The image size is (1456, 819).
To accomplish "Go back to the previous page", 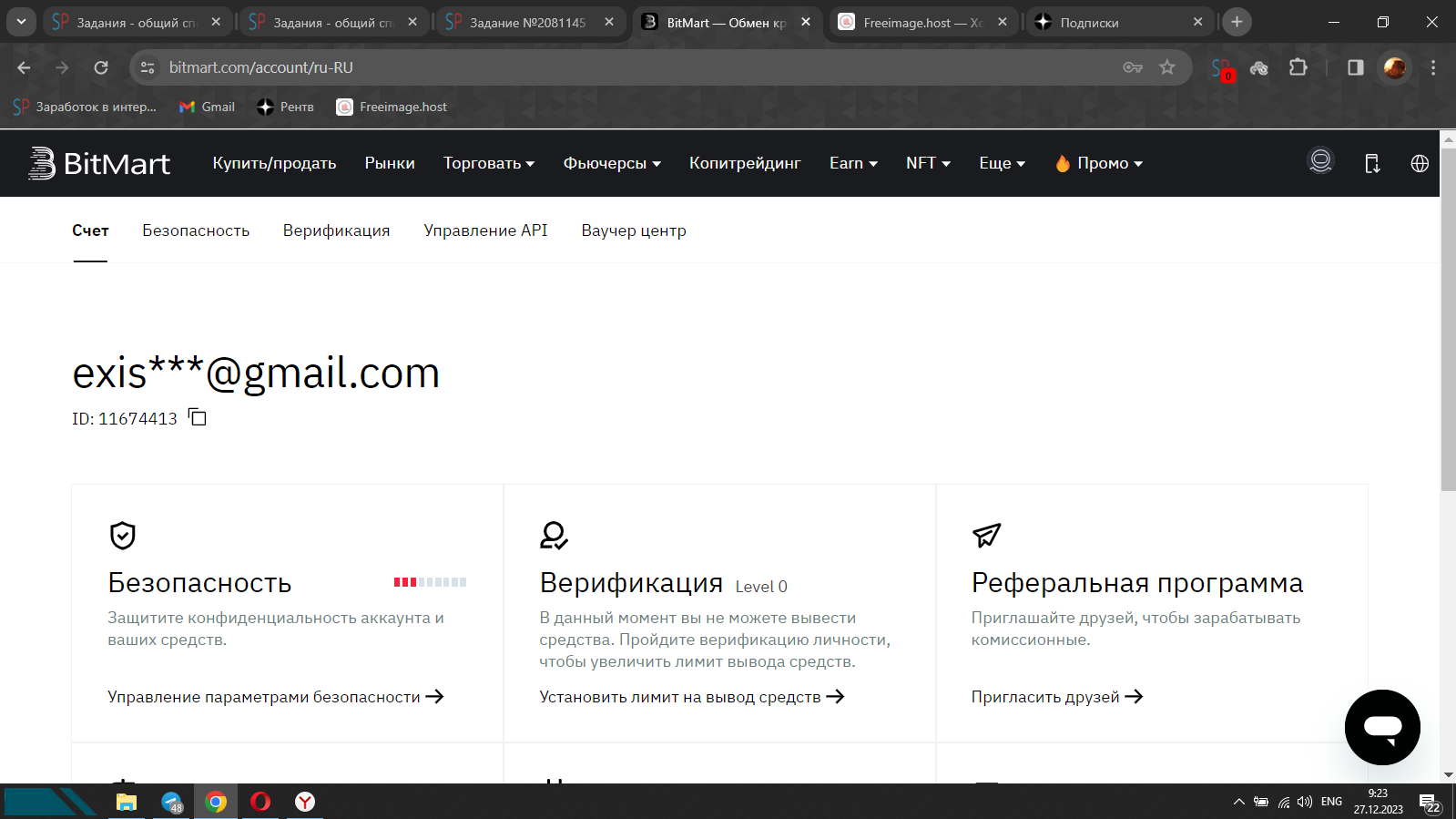I will (x=24, y=67).
